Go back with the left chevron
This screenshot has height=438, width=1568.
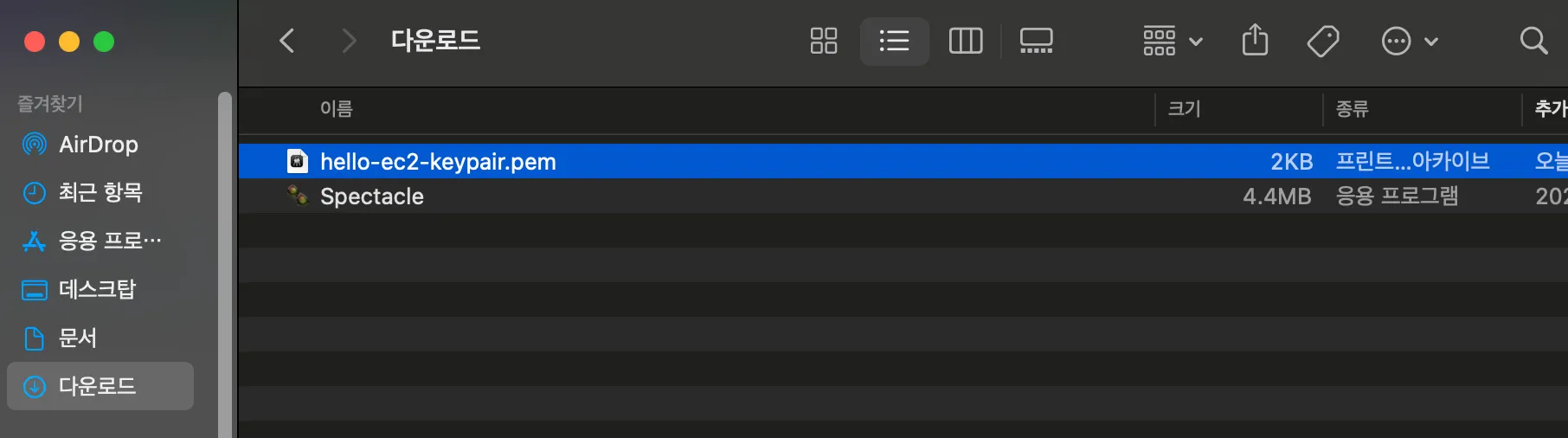tap(287, 41)
